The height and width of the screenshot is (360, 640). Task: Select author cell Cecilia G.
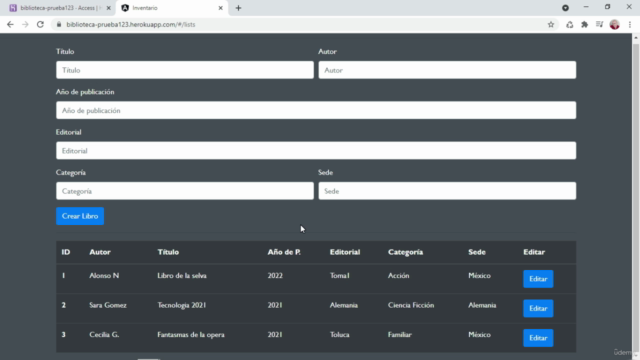click(x=104, y=335)
